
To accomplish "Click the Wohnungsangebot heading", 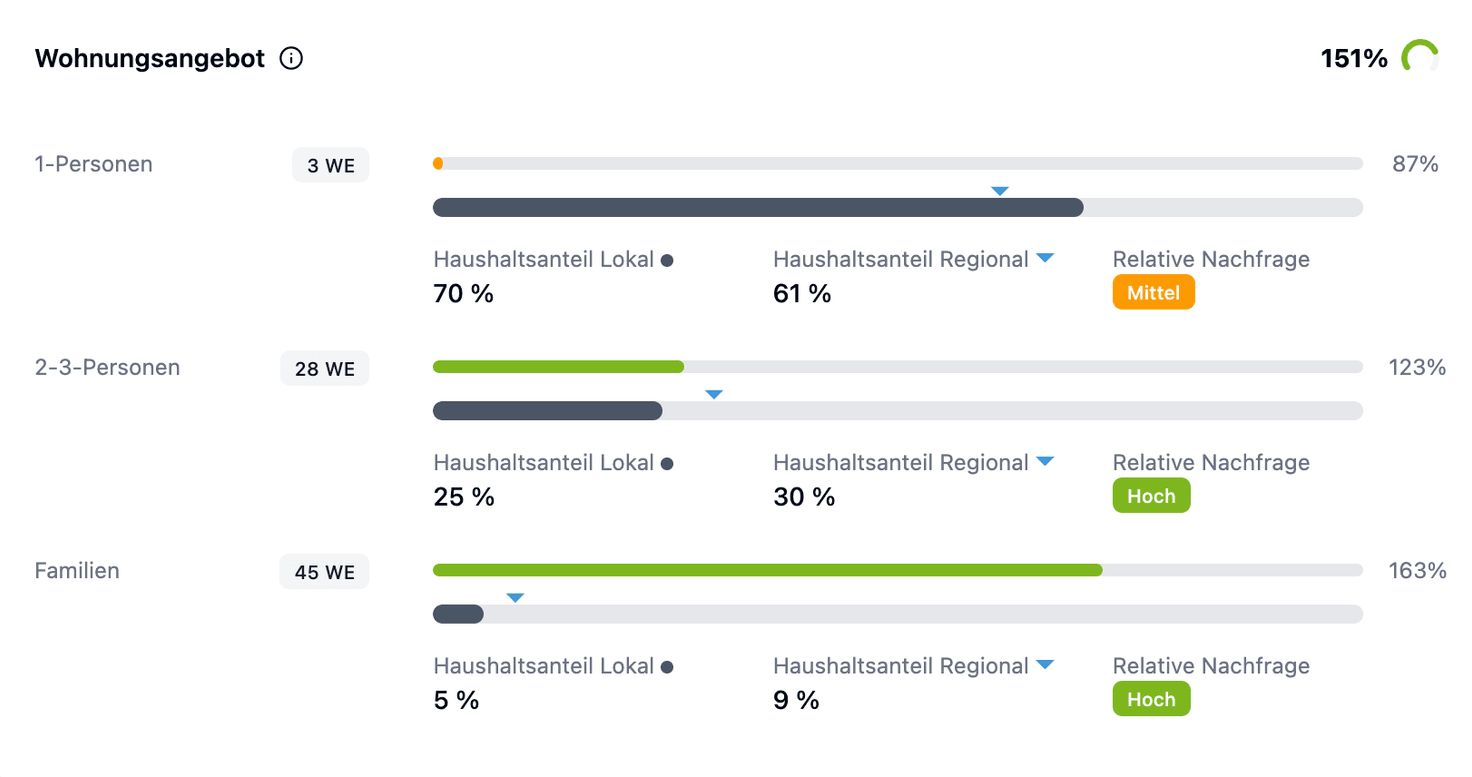I will (150, 59).
